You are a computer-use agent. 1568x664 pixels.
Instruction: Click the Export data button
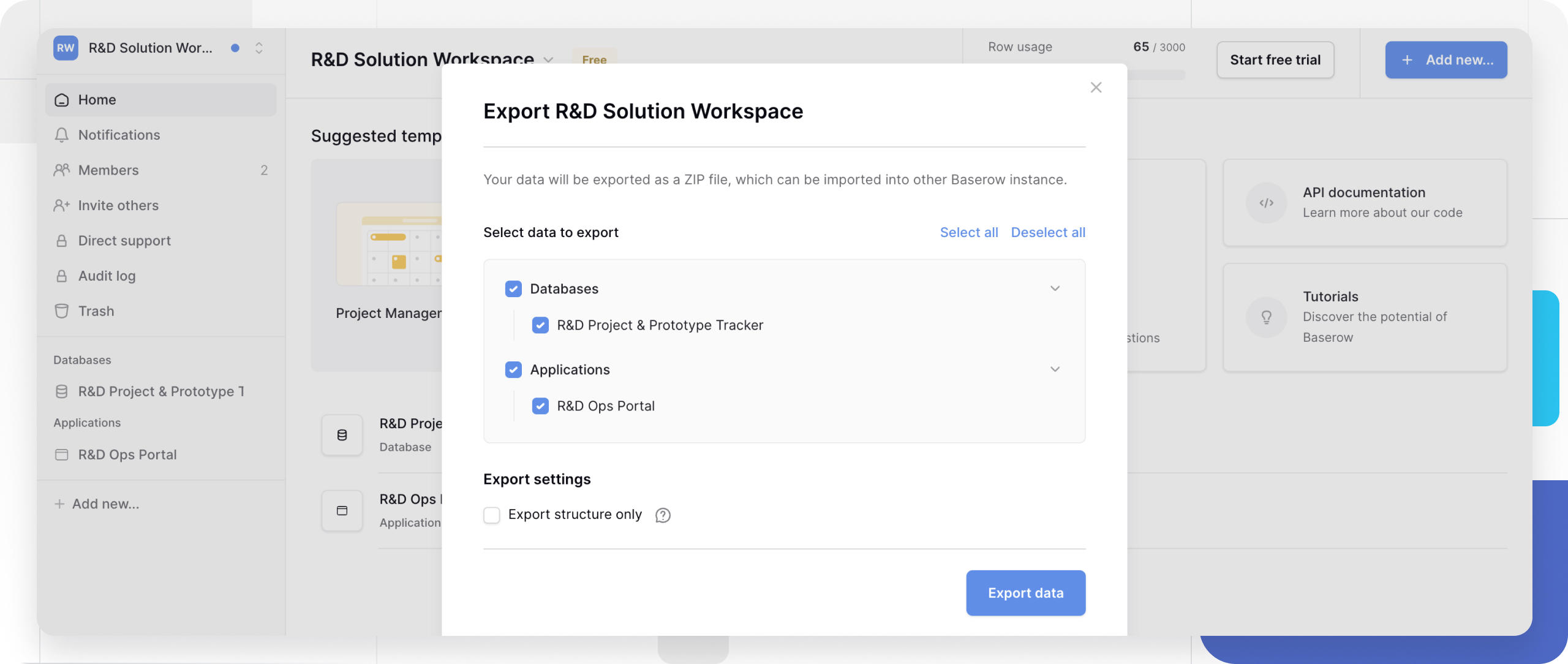[x=1026, y=593]
